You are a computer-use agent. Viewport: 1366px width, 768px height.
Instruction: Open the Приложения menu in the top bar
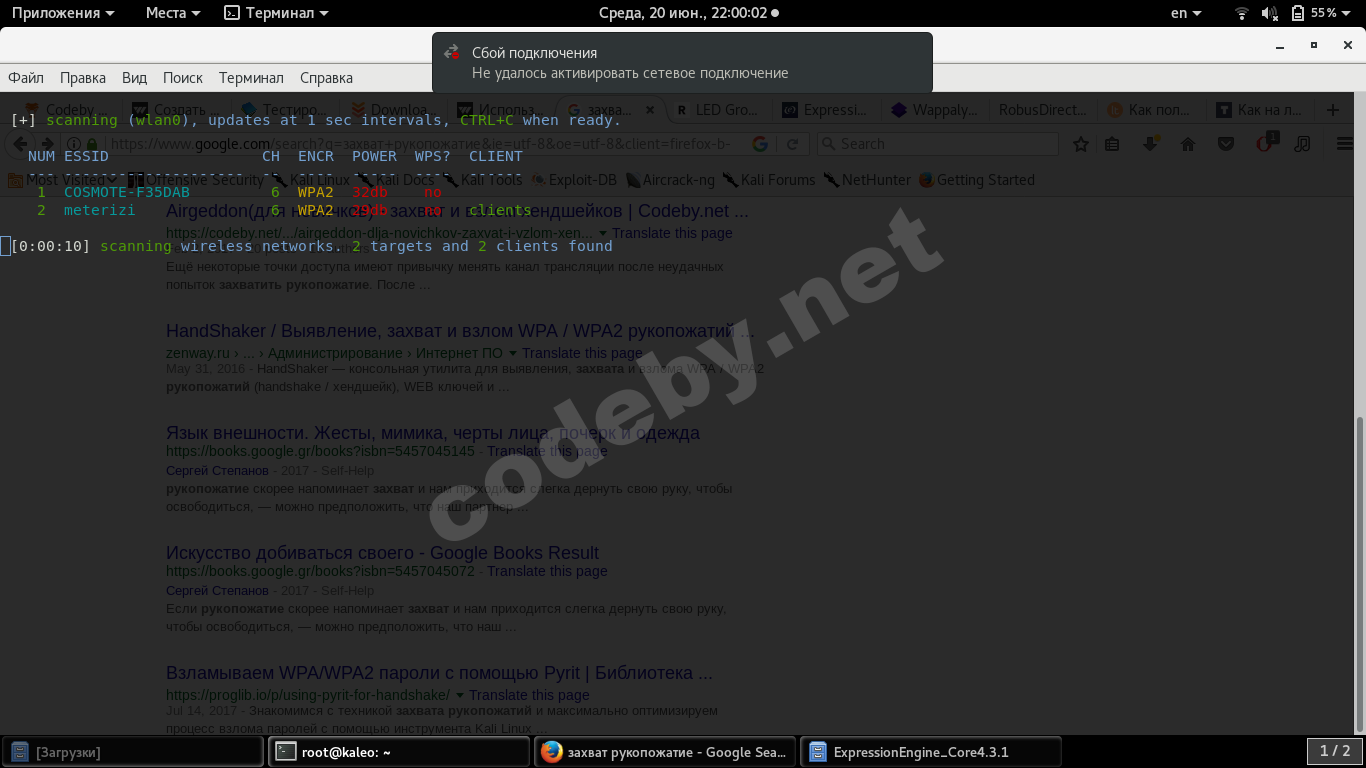tap(63, 13)
